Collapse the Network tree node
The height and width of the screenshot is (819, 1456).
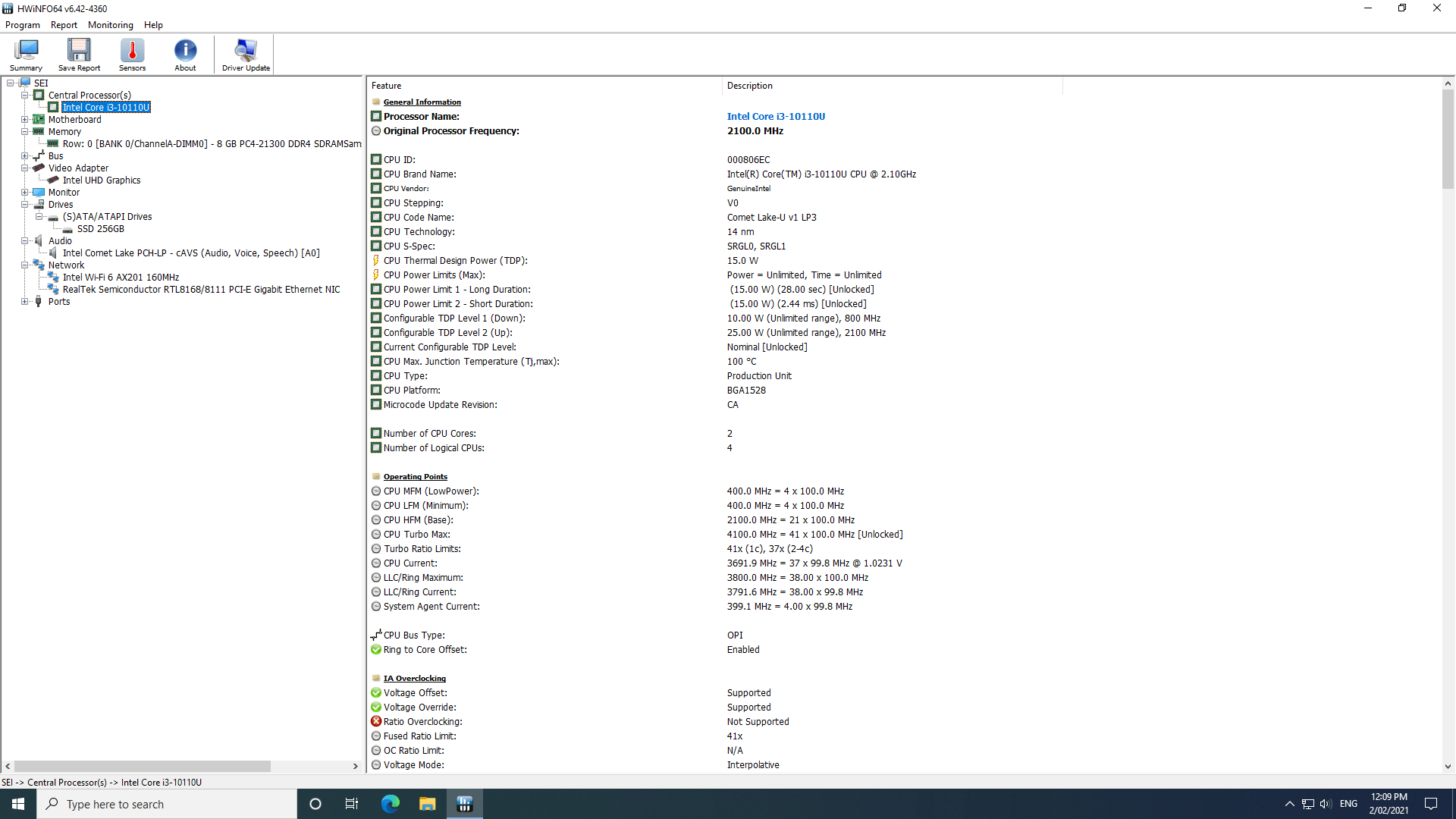[24, 265]
